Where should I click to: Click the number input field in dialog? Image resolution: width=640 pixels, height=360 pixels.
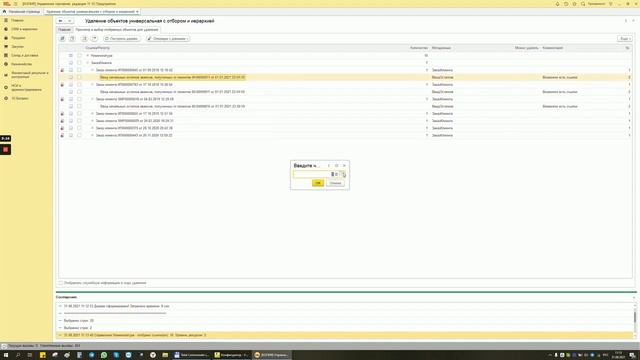(311, 174)
